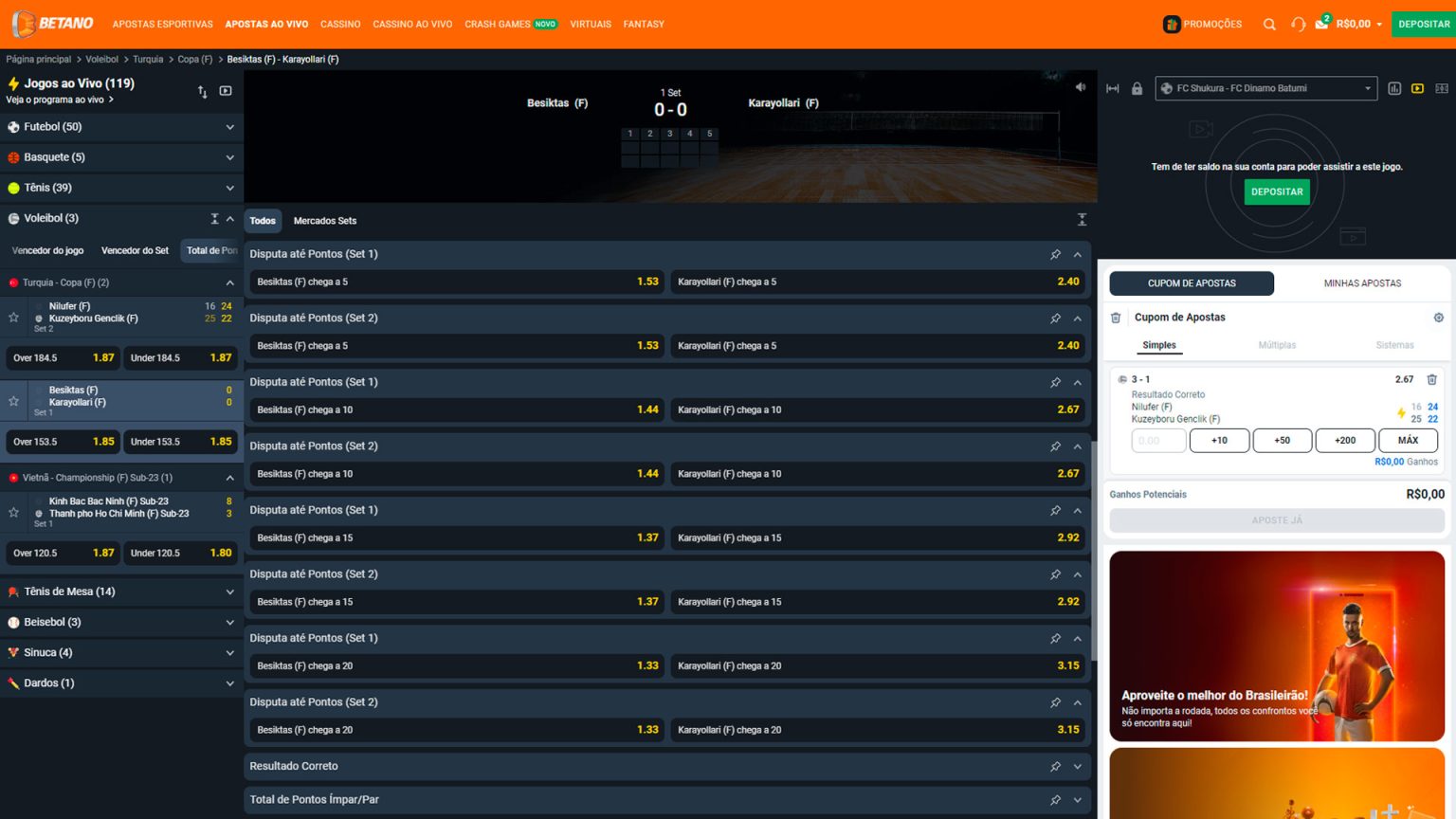Open the R$0,00 balance dropdown
Viewport: 1456px width, 819px height.
[x=1359, y=24]
